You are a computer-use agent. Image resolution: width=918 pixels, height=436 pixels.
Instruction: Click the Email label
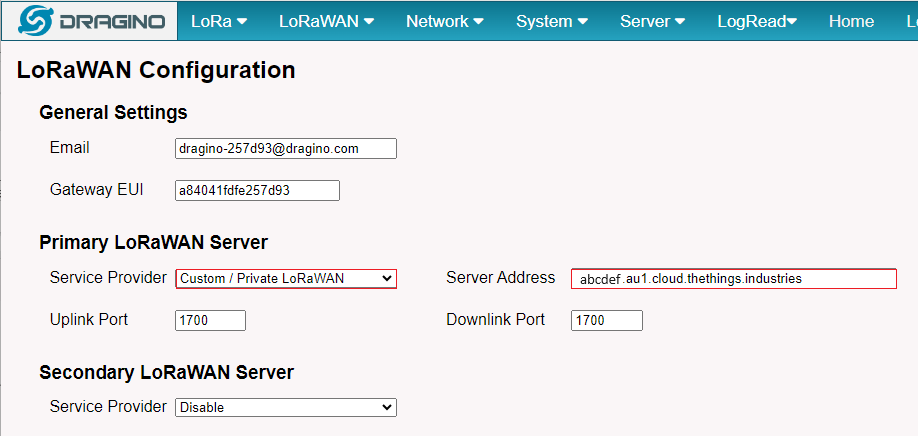tap(70, 147)
